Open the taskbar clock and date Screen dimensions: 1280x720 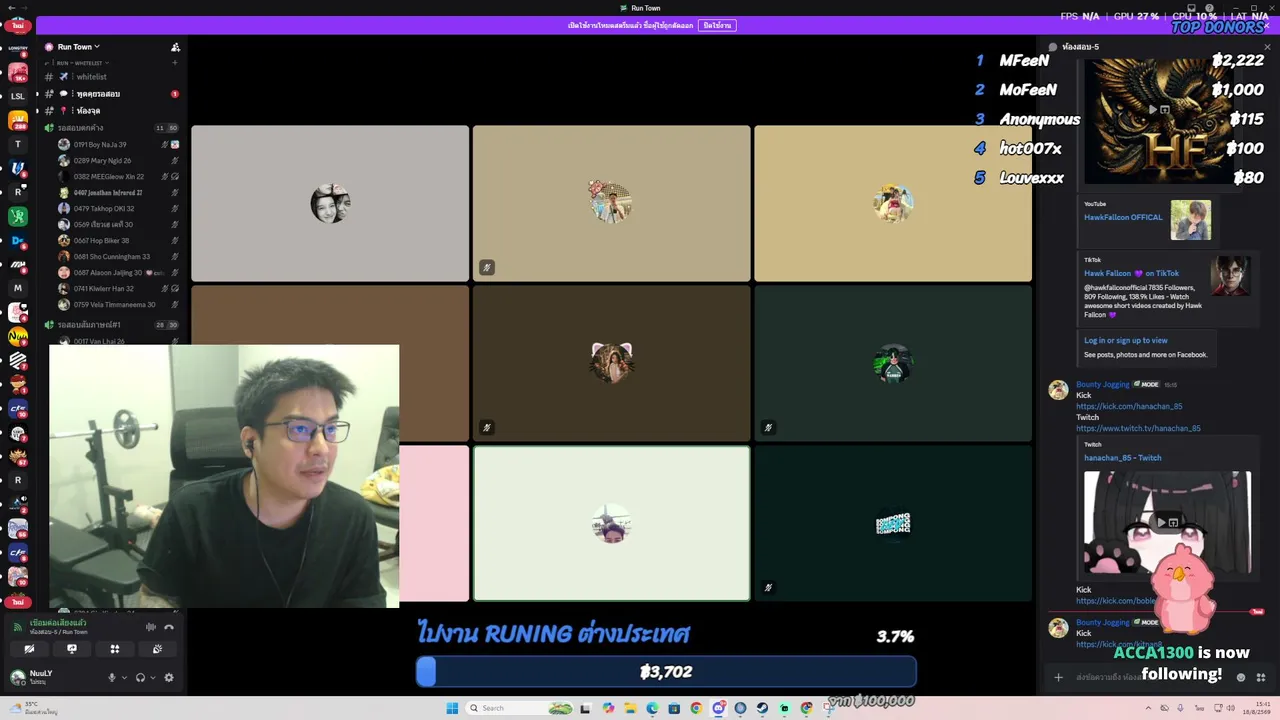pos(1257,708)
